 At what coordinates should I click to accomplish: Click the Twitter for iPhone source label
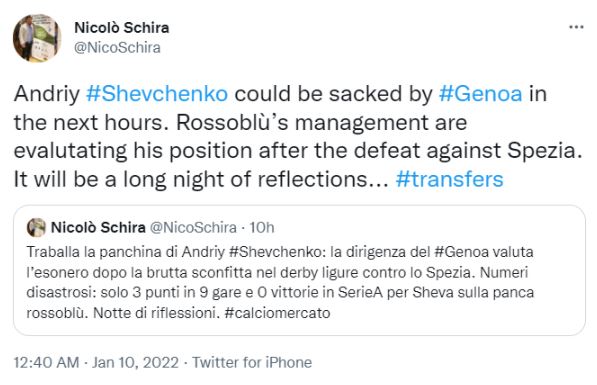(x=252, y=362)
